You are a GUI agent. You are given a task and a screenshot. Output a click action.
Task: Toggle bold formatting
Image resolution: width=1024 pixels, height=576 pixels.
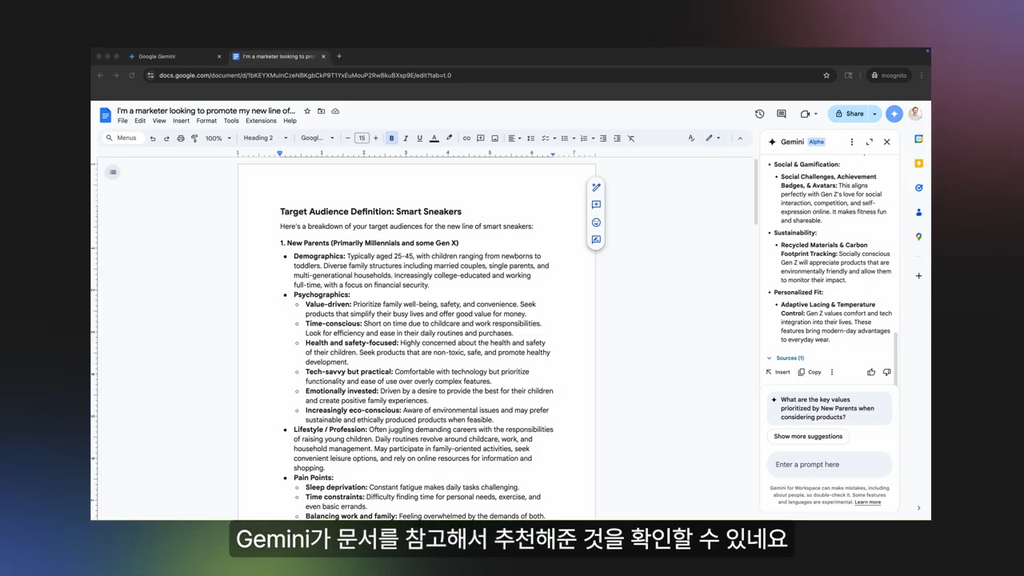(x=392, y=138)
